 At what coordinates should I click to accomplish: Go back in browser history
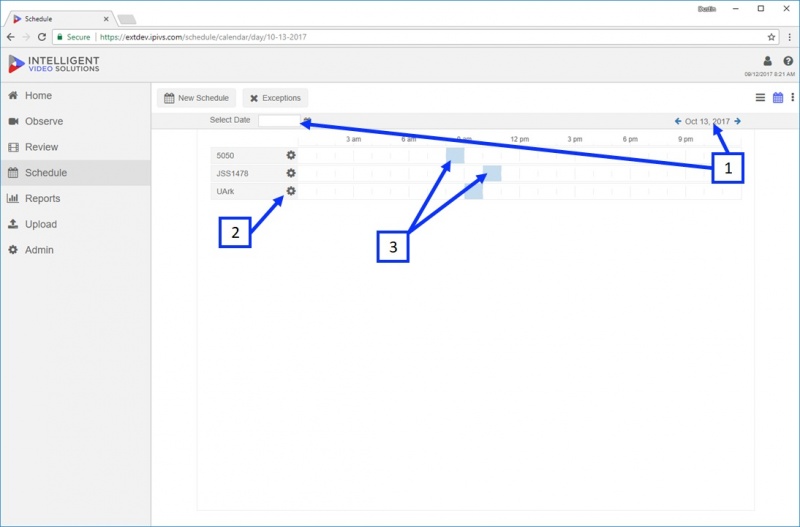[x=11, y=37]
